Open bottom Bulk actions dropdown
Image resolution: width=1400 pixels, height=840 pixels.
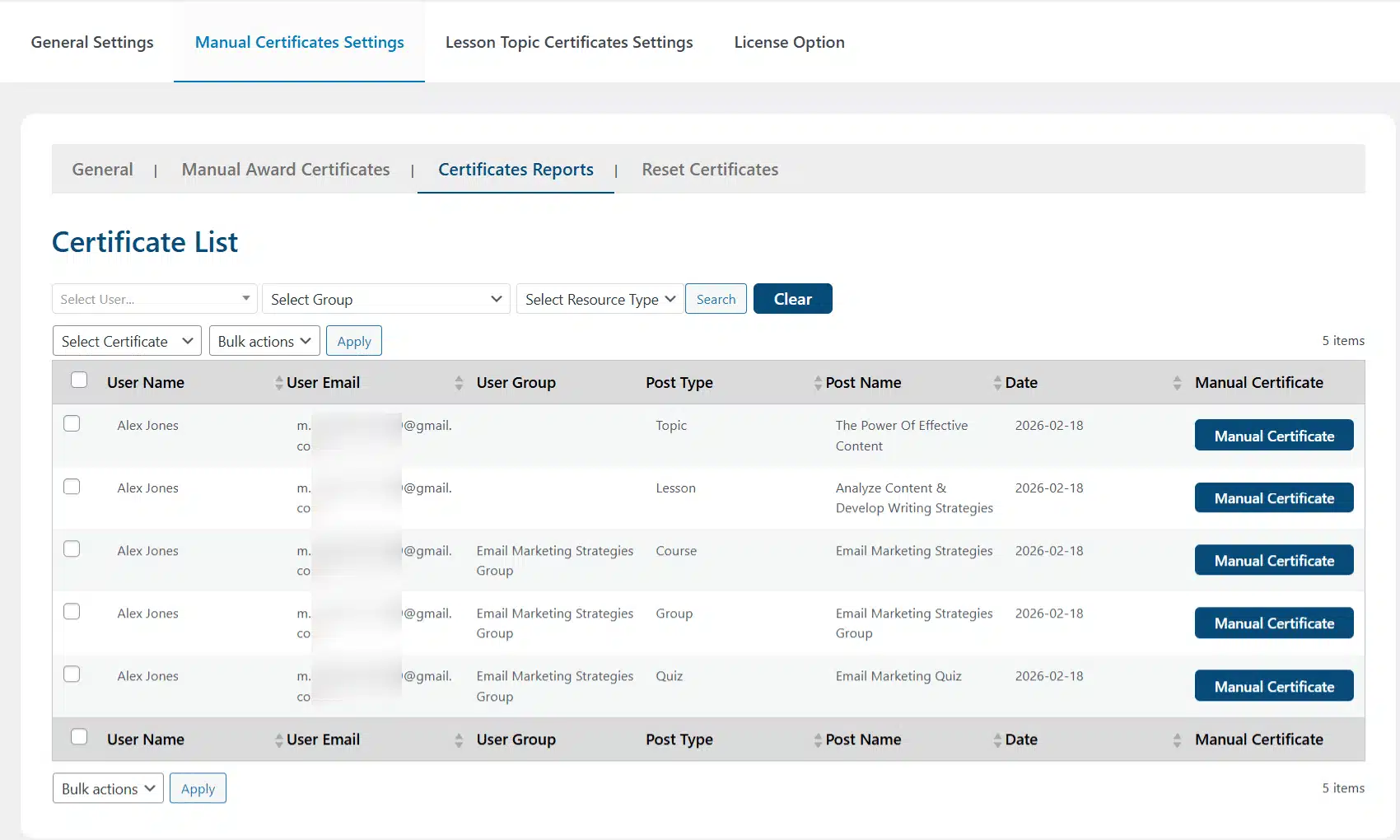pos(108,788)
